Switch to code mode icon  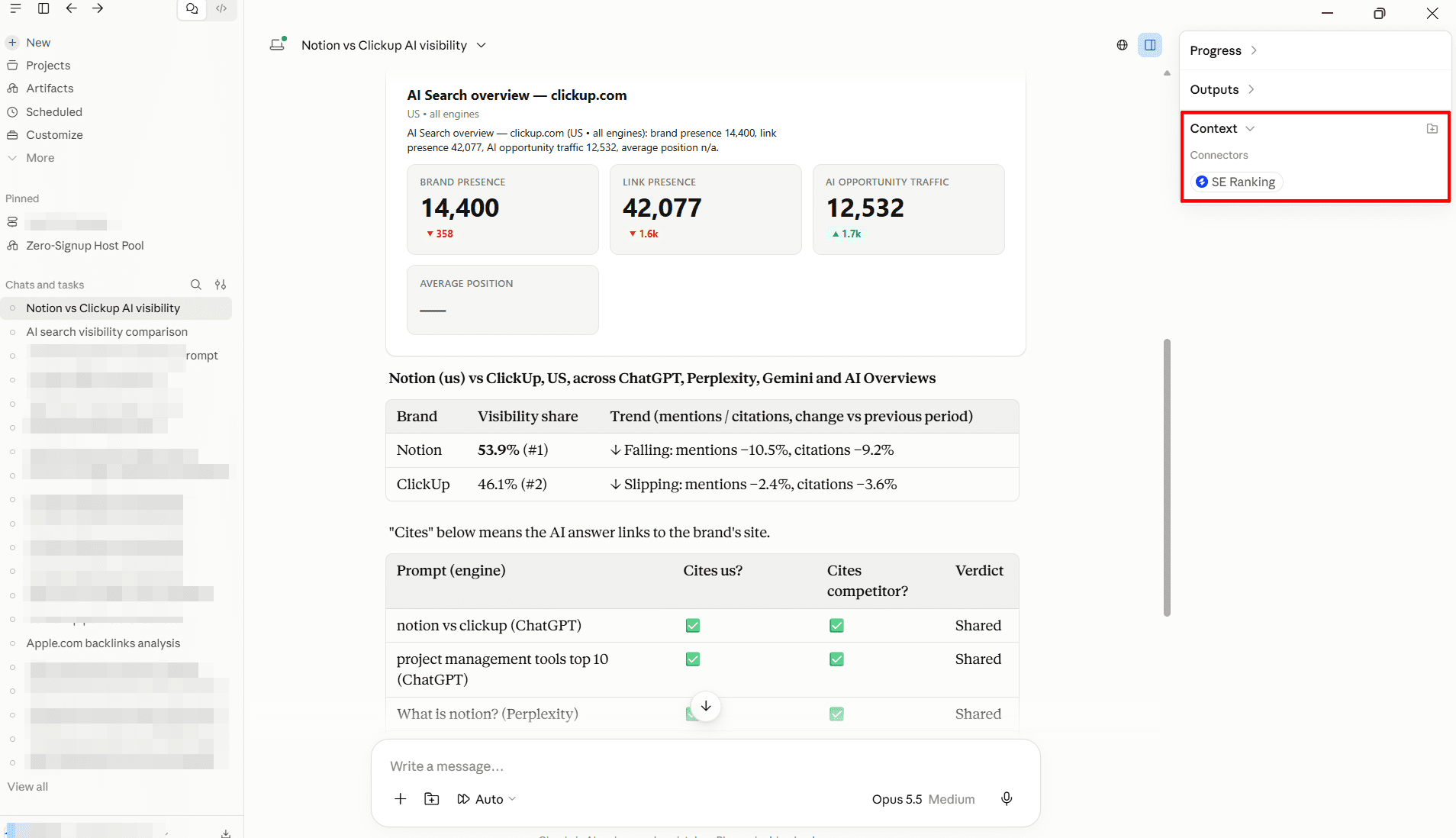(221, 8)
